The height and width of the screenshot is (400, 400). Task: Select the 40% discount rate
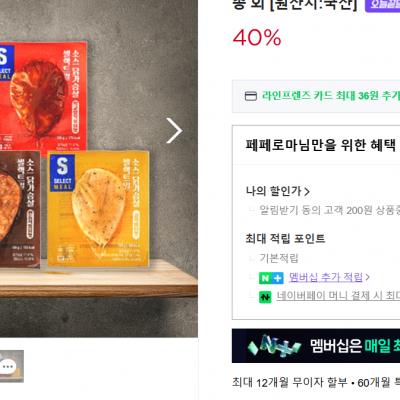[x=257, y=37]
